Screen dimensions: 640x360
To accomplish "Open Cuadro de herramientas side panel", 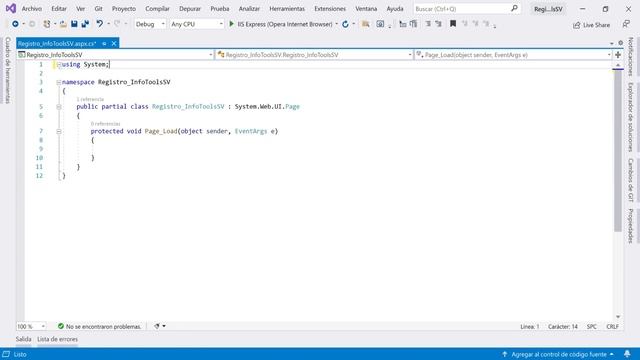I will [8, 70].
